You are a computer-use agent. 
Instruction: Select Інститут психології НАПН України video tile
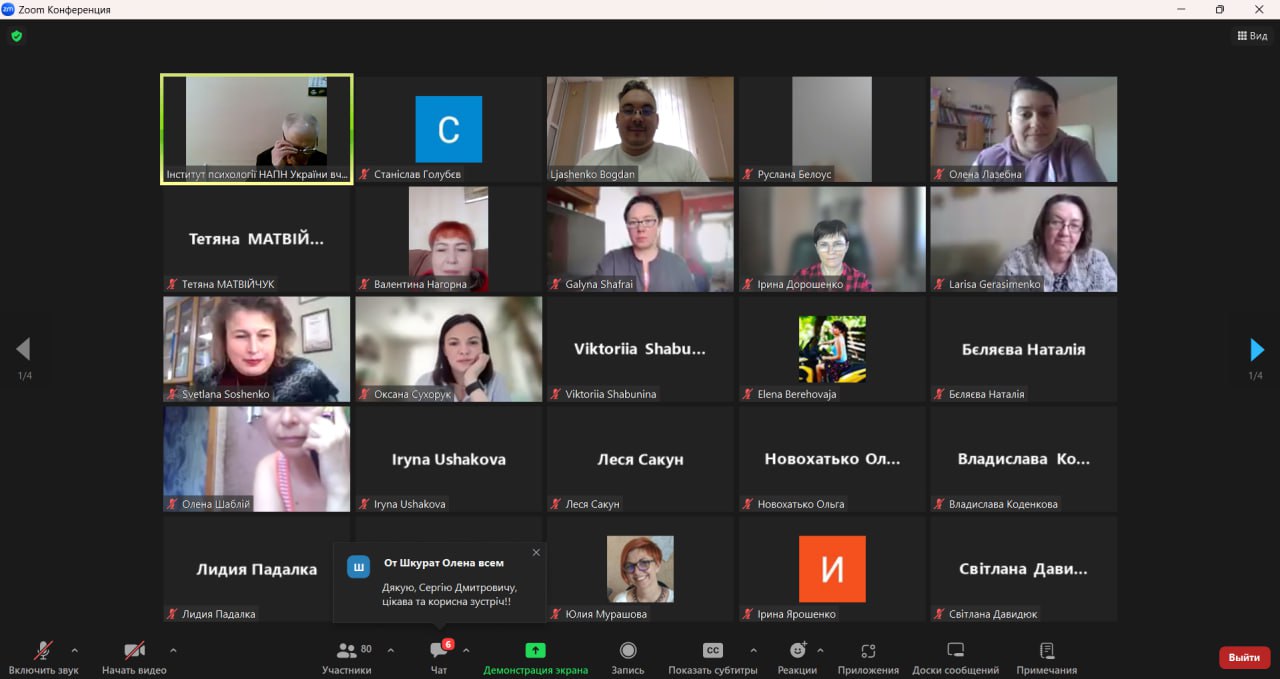(257, 129)
